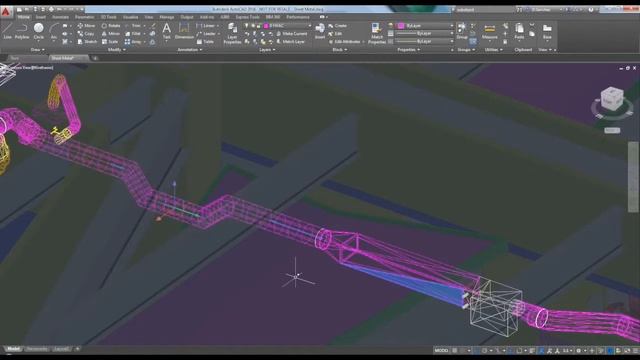The image size is (640, 360).
Task: Open the linetype ByLayer dropdown
Action: [x=425, y=41]
